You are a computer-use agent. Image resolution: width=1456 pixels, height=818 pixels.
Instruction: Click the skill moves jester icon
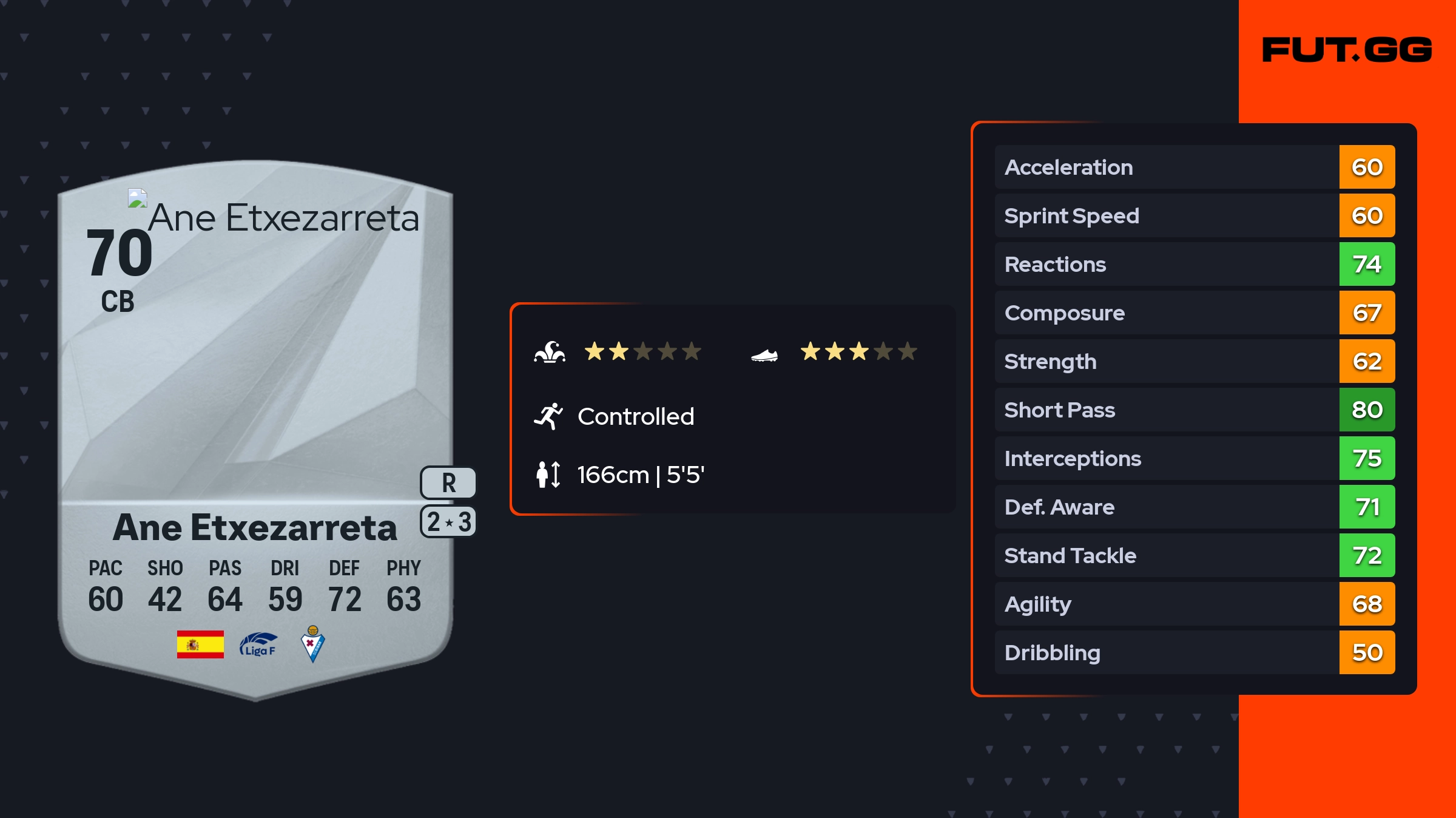pos(550,352)
